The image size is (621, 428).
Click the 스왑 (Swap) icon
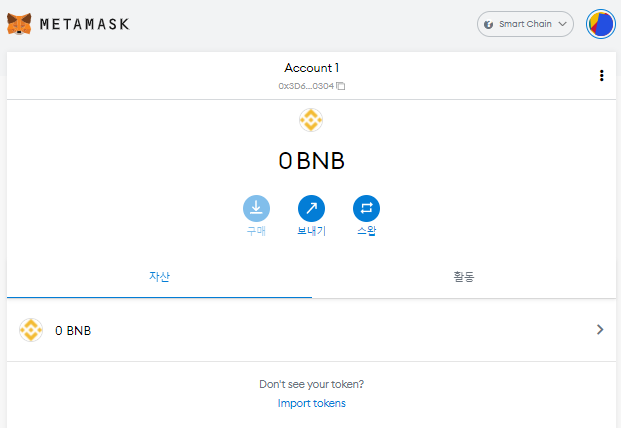pyautogui.click(x=366, y=208)
